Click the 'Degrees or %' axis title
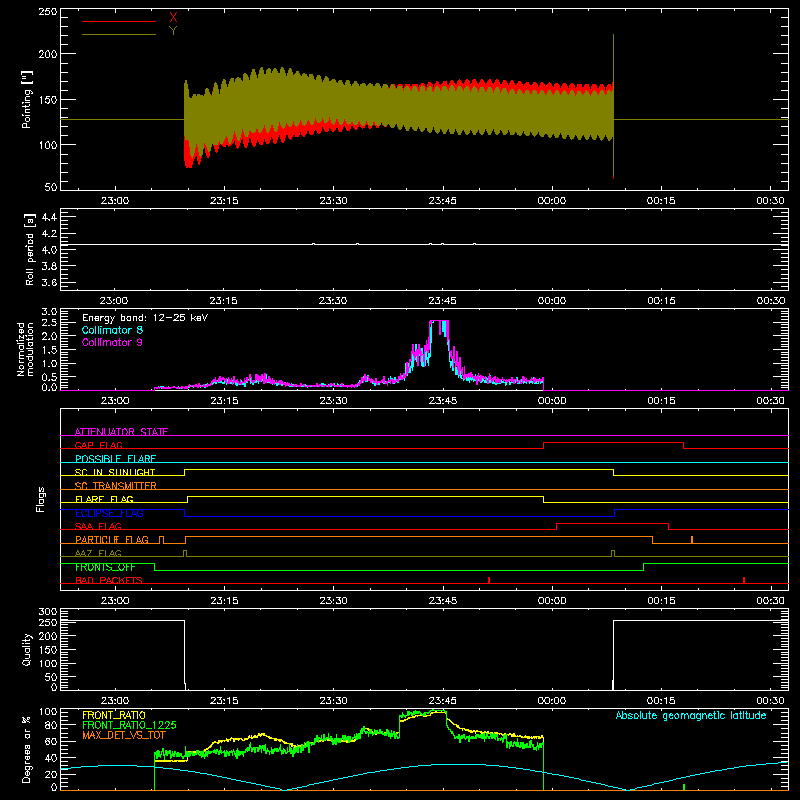This screenshot has width=800, height=800. point(27,749)
